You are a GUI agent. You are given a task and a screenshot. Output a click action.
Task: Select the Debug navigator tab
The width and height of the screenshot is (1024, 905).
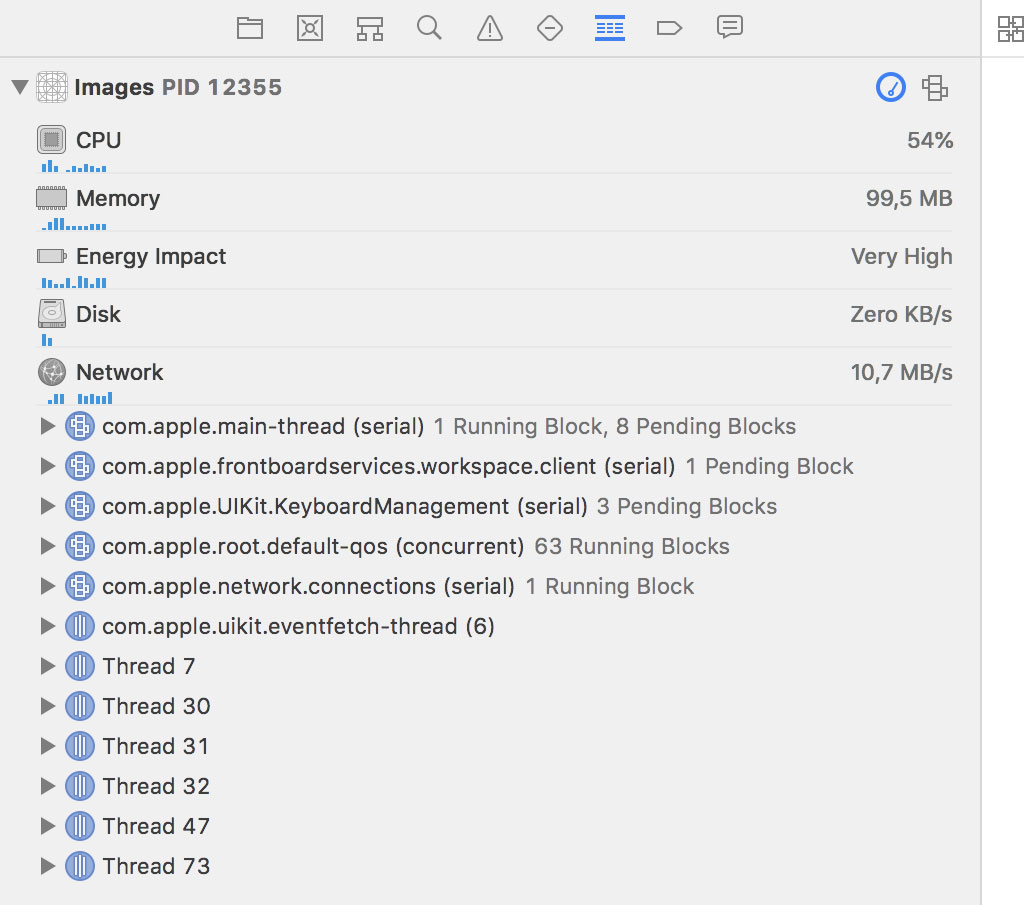(x=610, y=28)
